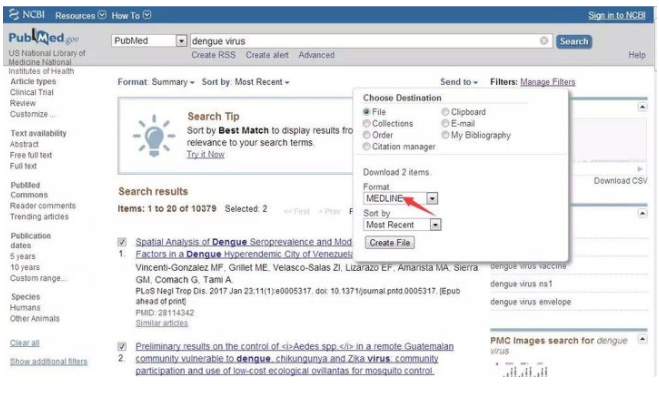
Task: Uncheck the Preliminary results article checkbox
Action: click(122, 347)
